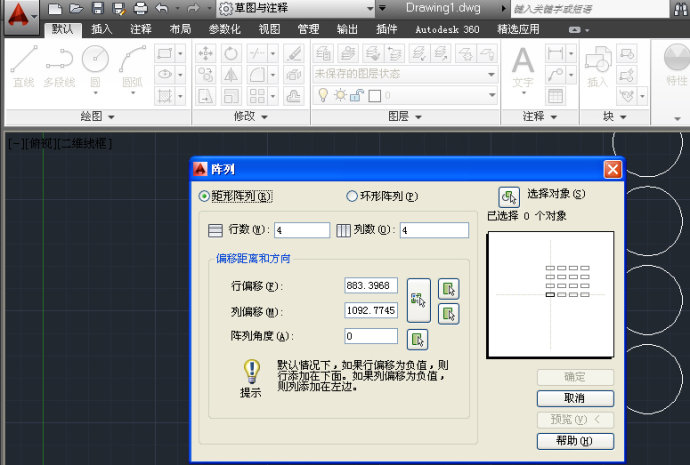This screenshot has width=690, height=465.
Task: Switch to the 参数化 ribbon tab
Action: pyautogui.click(x=224, y=29)
